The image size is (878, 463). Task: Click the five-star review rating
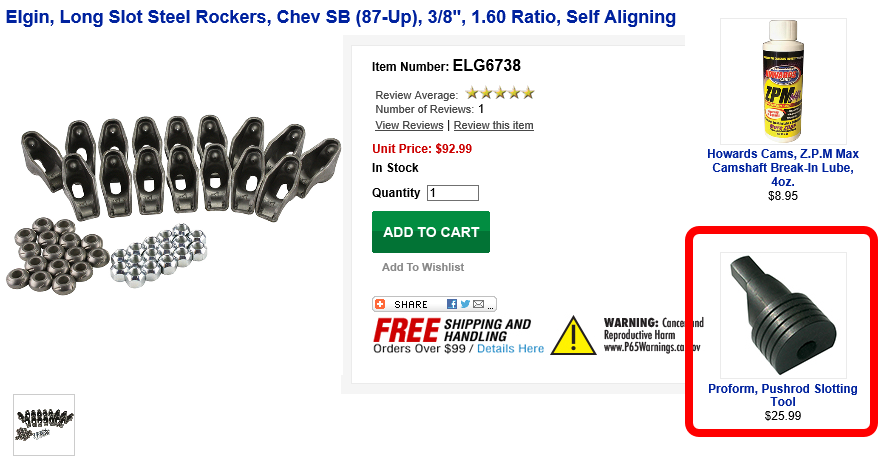(500, 93)
